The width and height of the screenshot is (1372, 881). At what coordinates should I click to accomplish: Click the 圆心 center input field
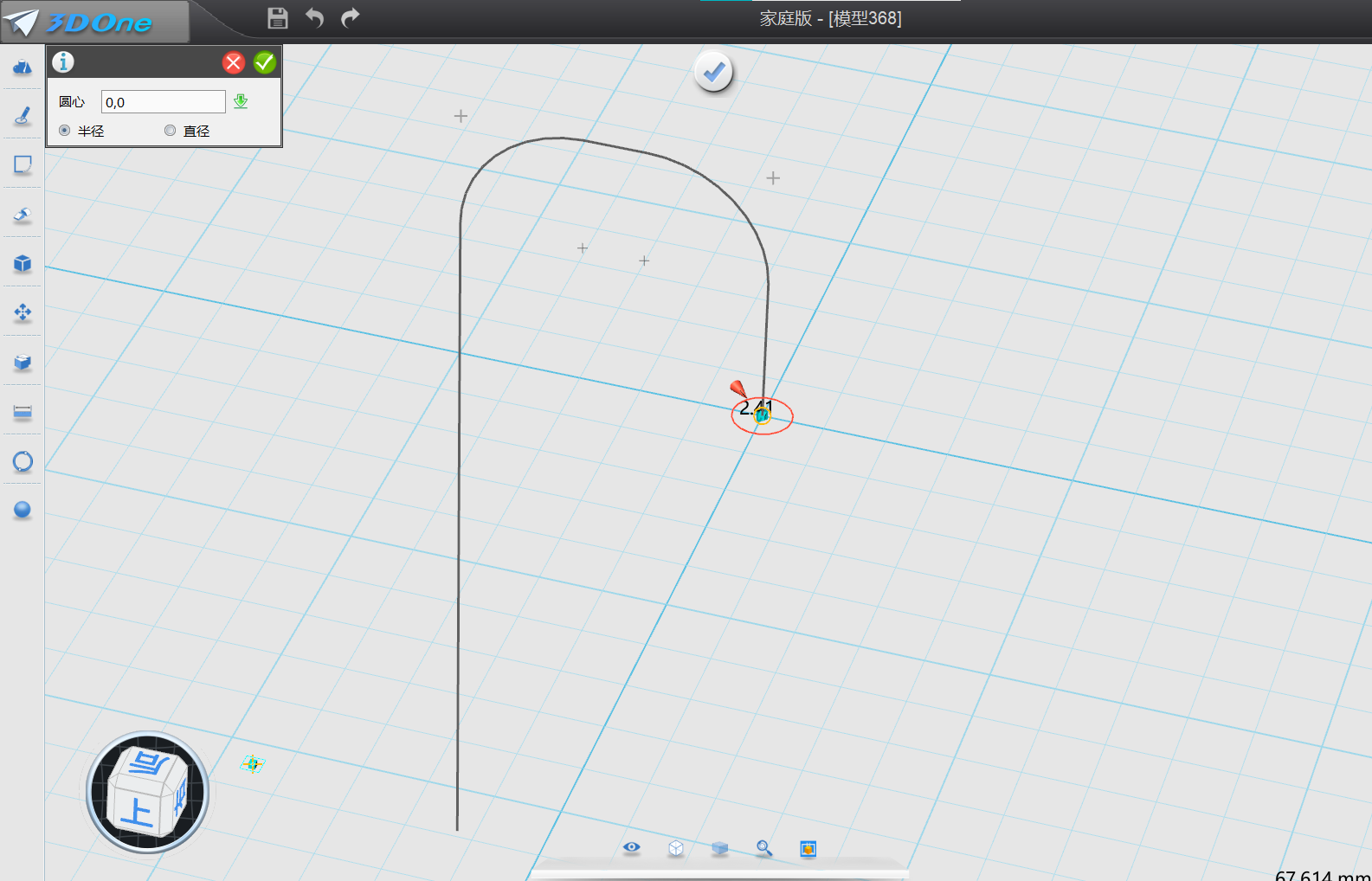[x=164, y=102]
